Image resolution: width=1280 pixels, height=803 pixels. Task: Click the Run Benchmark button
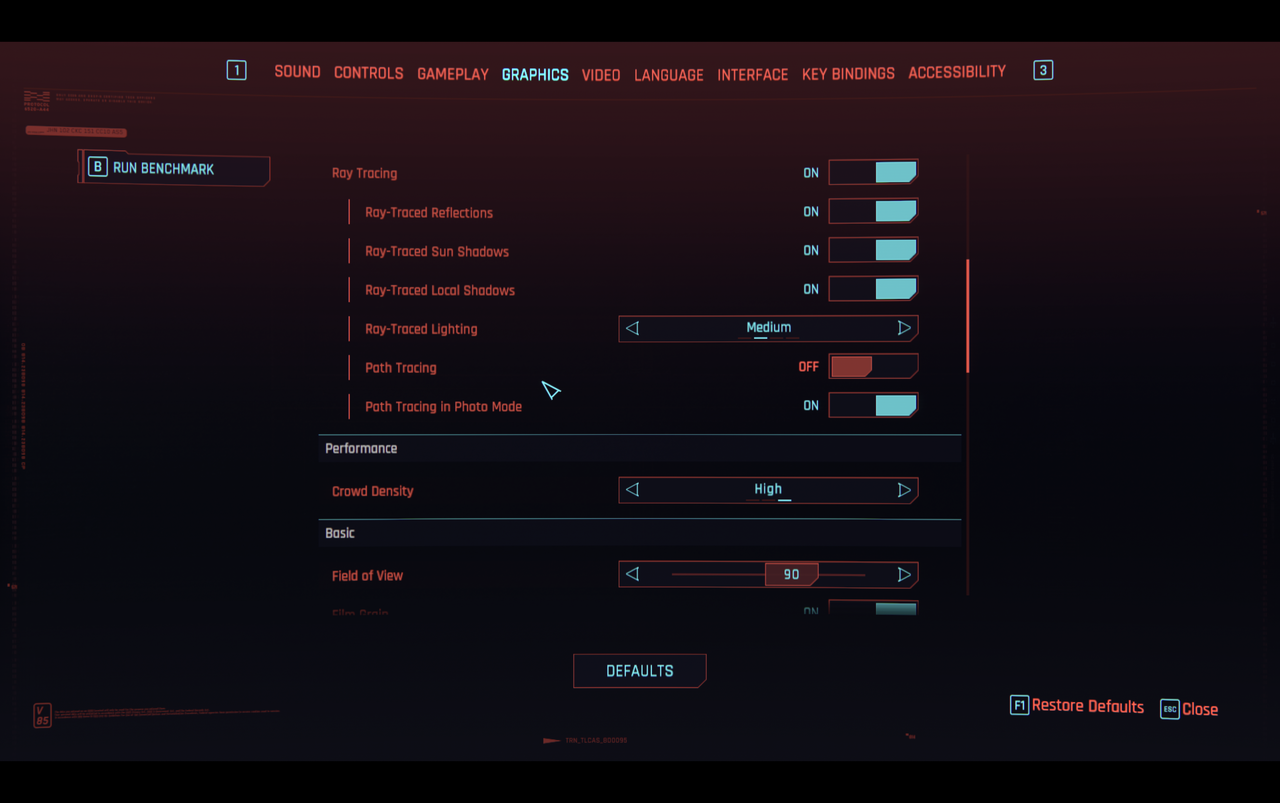coord(174,168)
